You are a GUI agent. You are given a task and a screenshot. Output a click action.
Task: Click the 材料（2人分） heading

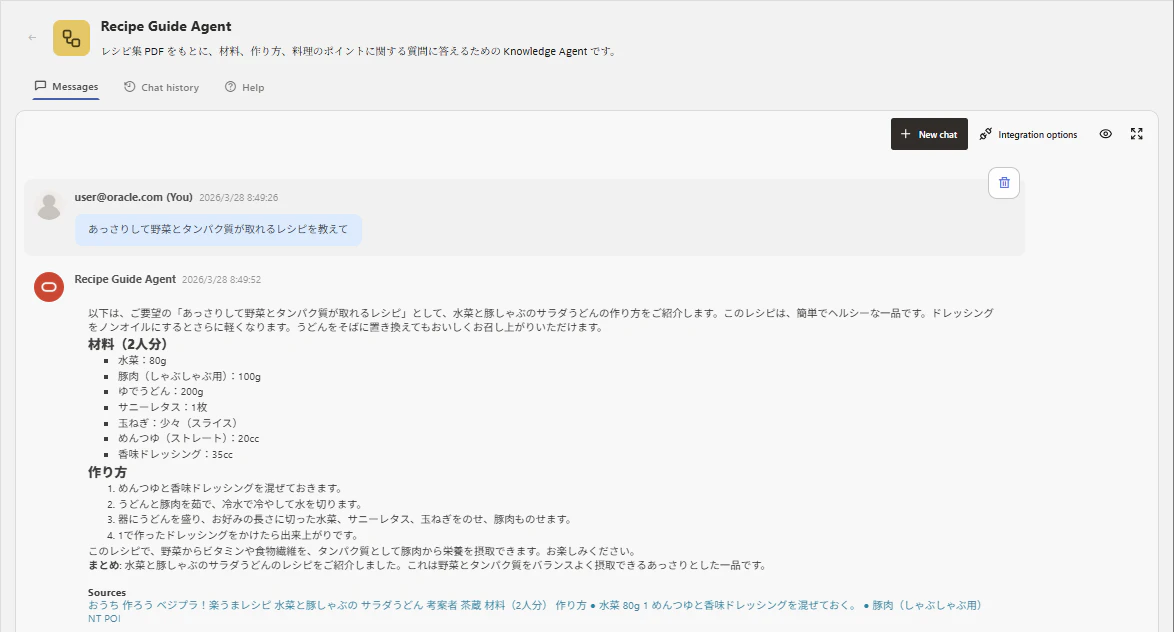(x=128, y=344)
